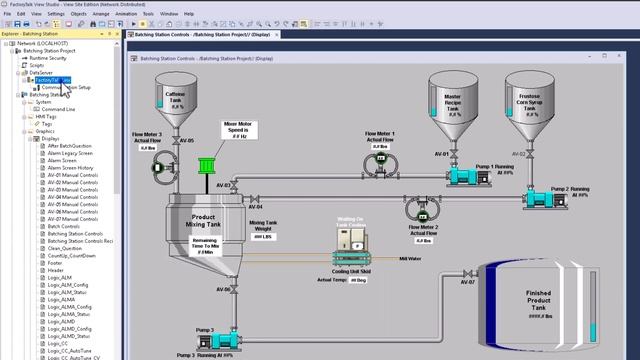Click the Zoom Out magnifier icon
The width and height of the screenshot is (640, 360).
tap(268, 24)
